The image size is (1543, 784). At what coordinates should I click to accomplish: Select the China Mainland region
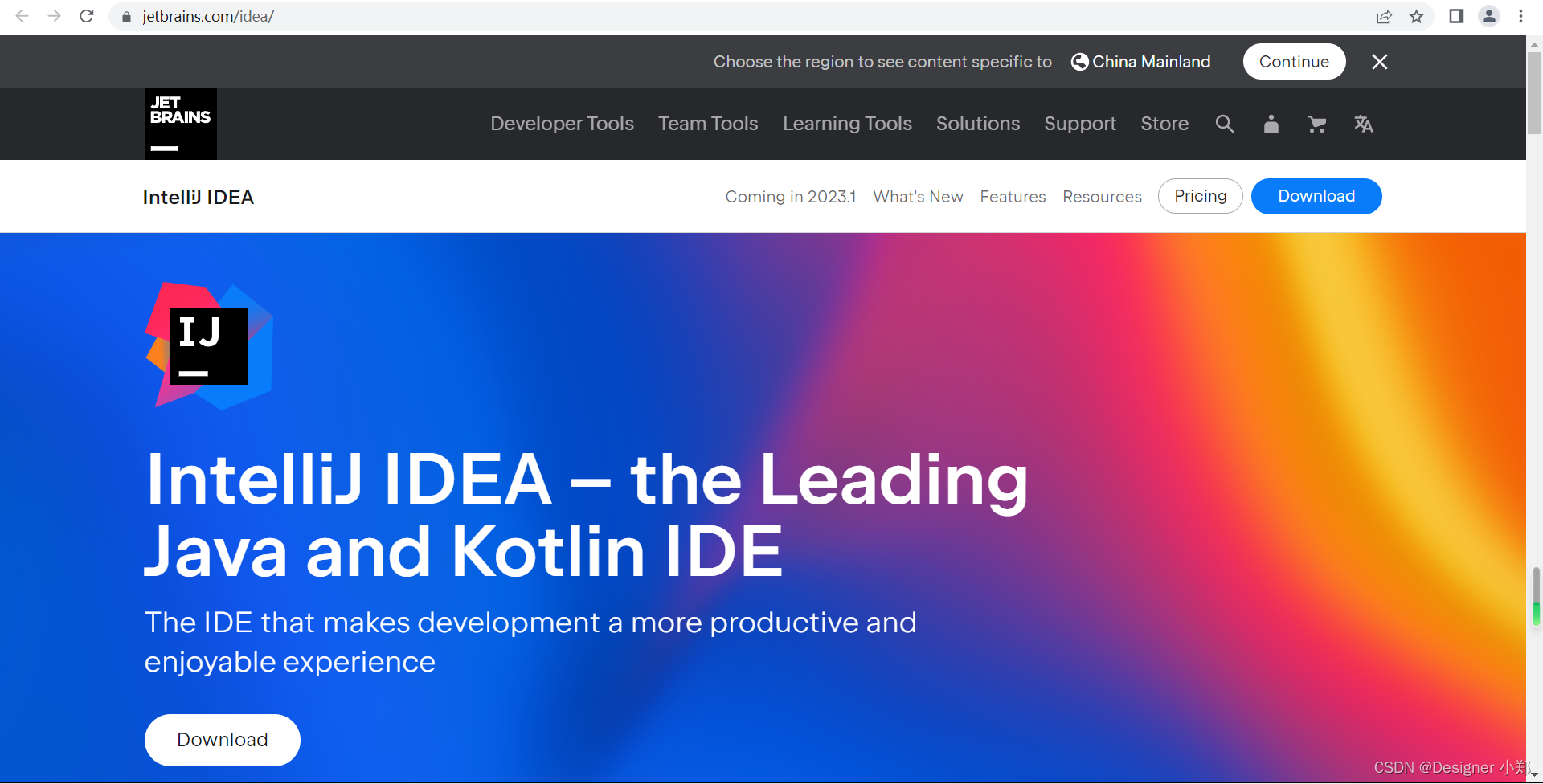[x=1140, y=62]
